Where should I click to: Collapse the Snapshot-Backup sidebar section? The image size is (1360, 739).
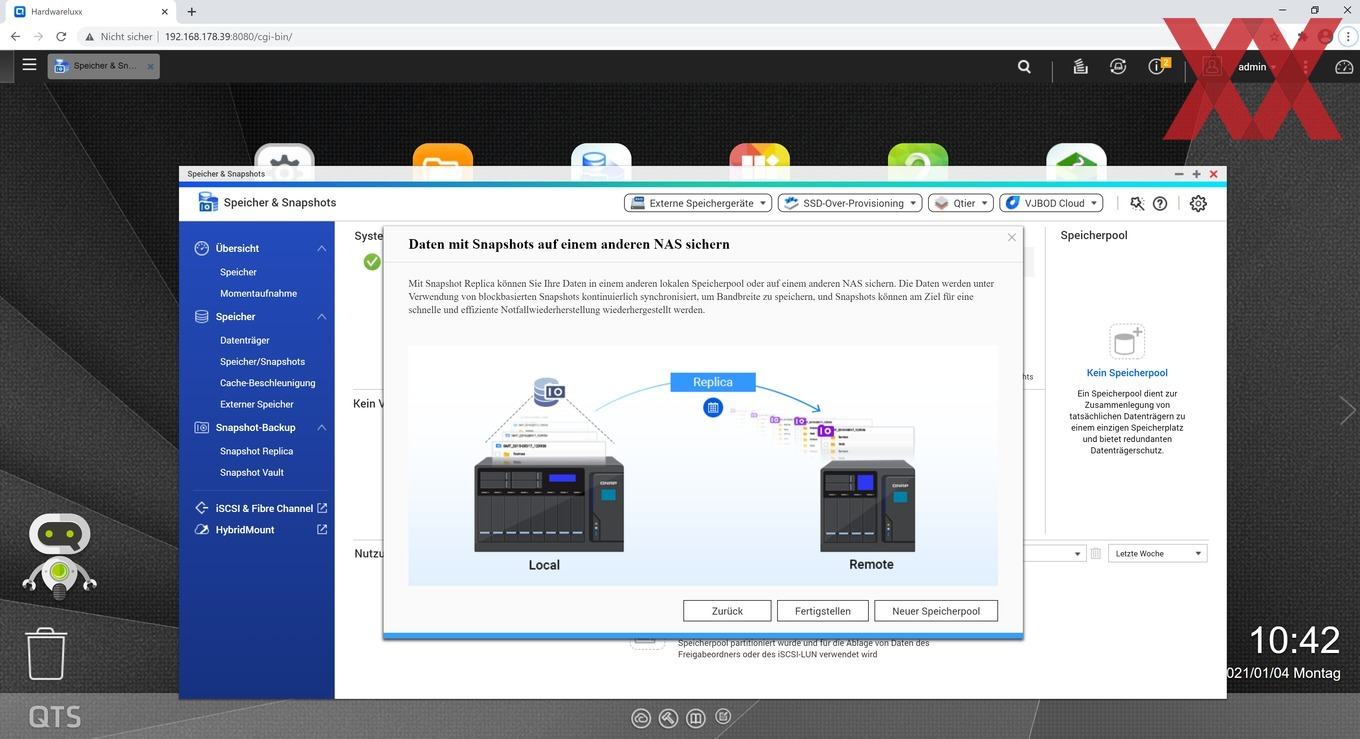322,428
